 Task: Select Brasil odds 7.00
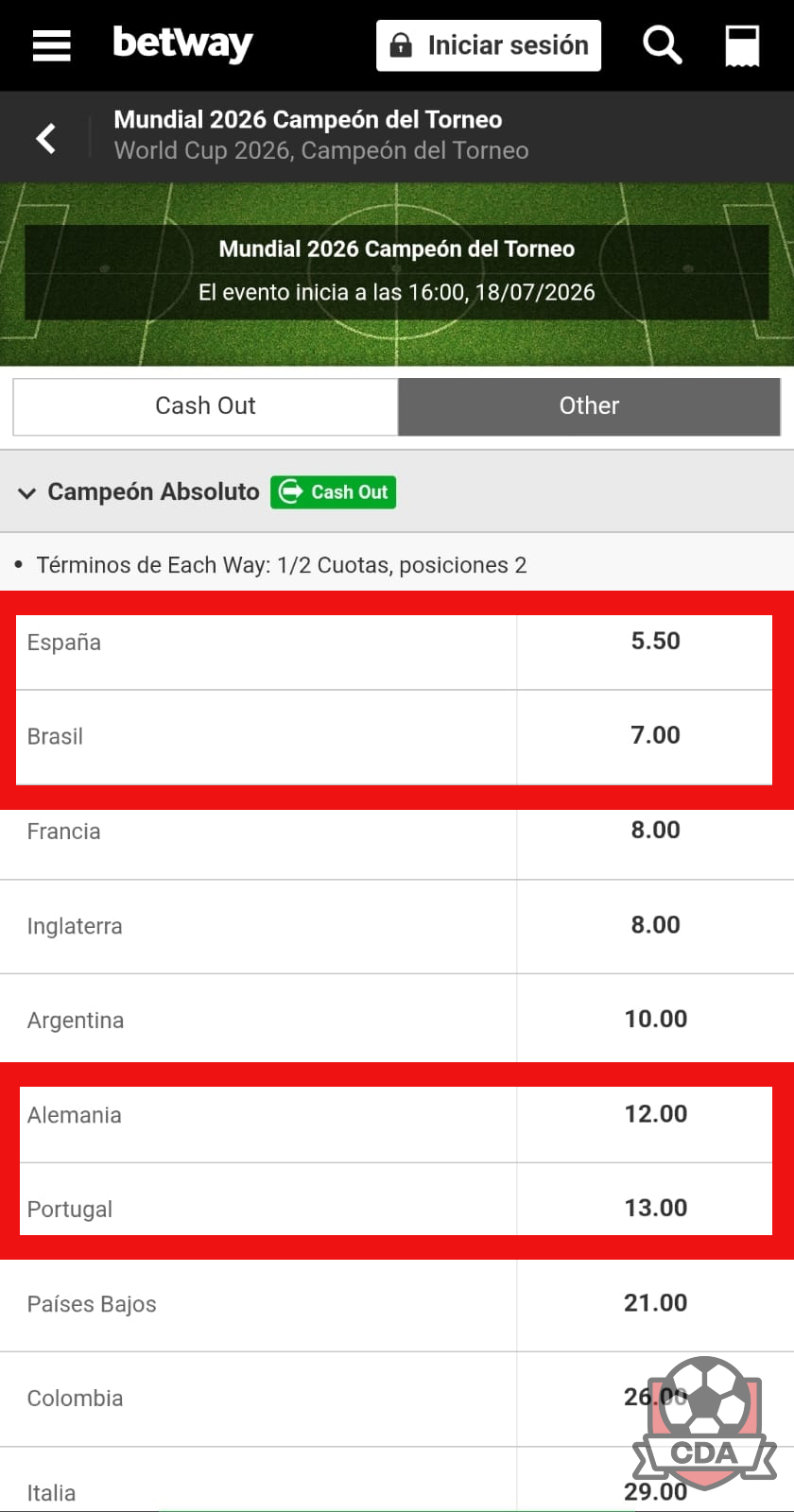coord(655,735)
